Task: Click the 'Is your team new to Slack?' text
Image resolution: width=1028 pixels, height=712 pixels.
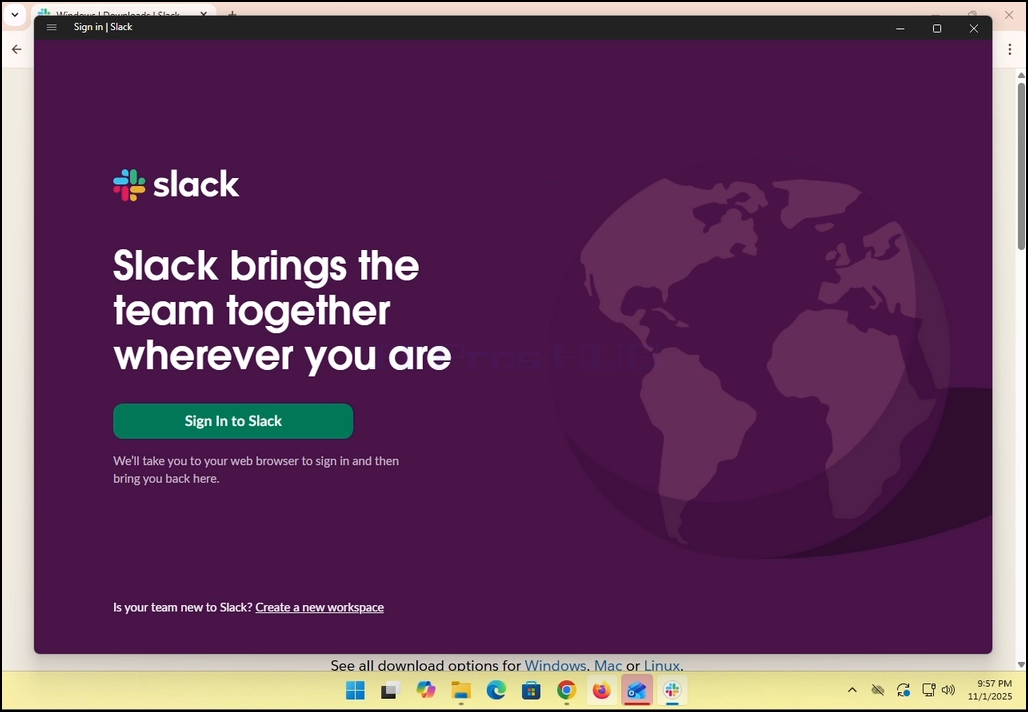Action: click(182, 607)
